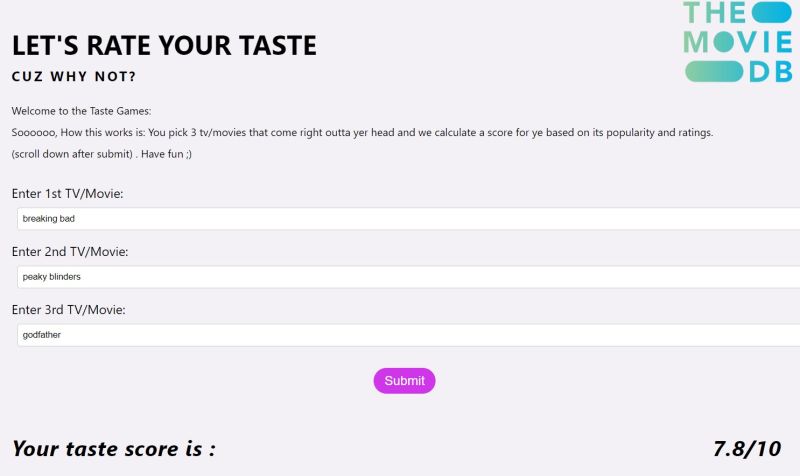Click the green pill shape beside DB
The width and height of the screenshot is (800, 476).
tap(714, 71)
